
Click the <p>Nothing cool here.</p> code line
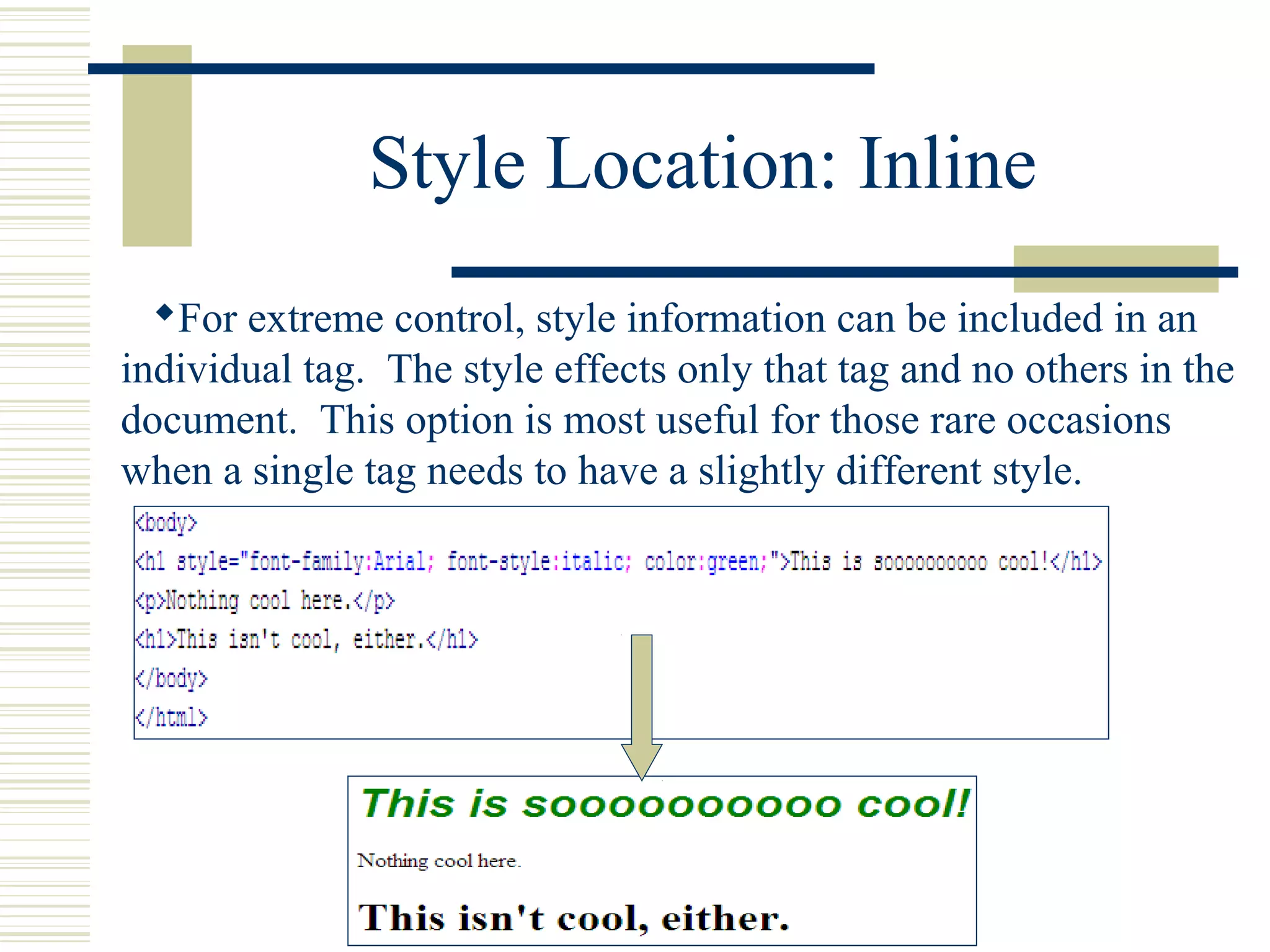coord(265,601)
